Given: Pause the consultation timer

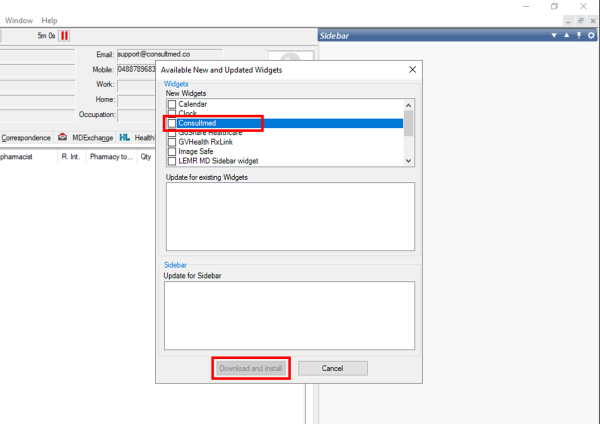Looking at the screenshot, I should tap(64, 36).
